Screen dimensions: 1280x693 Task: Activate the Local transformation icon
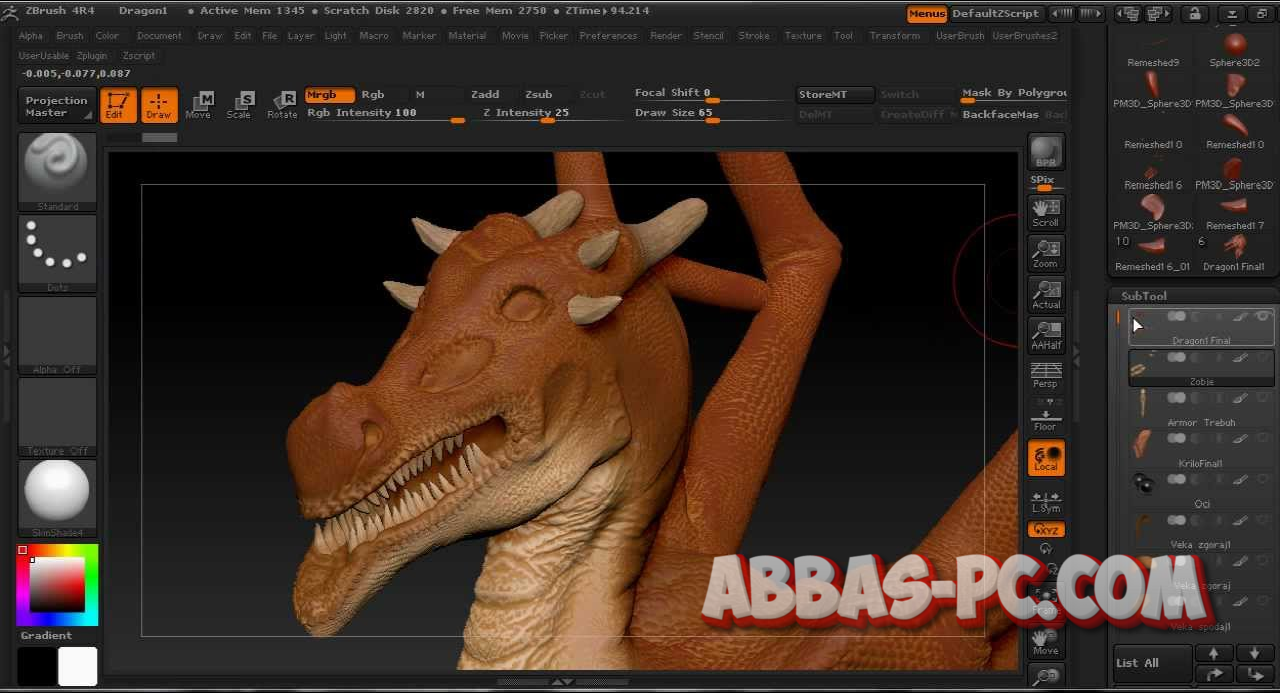(x=1045, y=458)
